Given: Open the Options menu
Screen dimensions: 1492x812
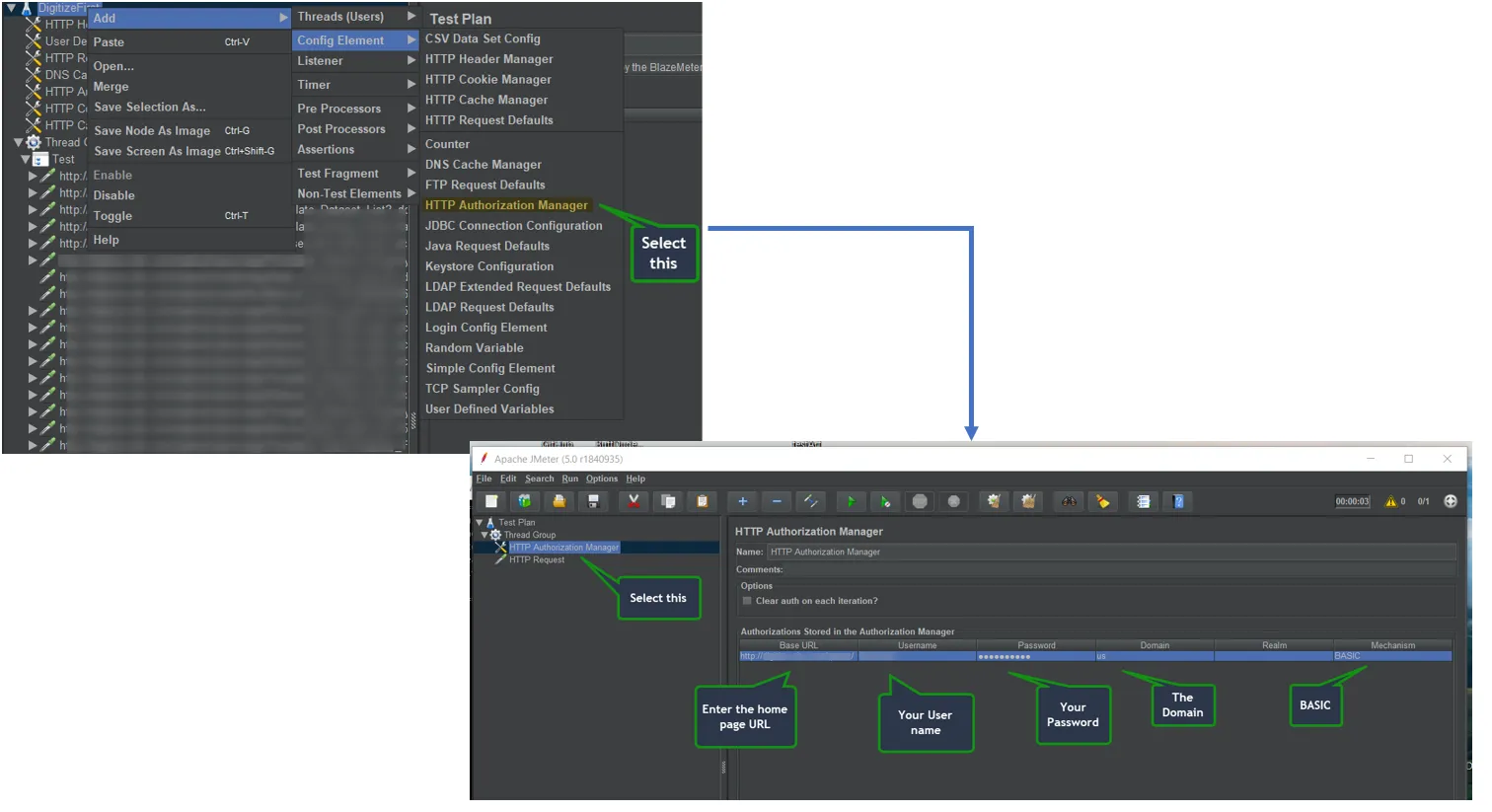Looking at the screenshot, I should click(602, 479).
